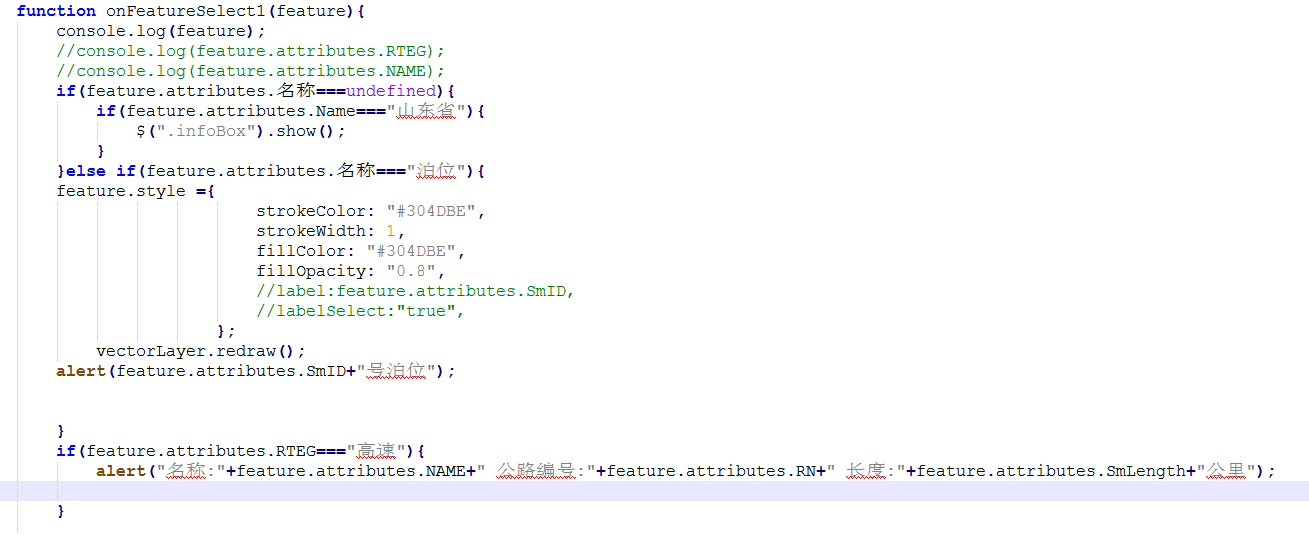This screenshot has height=534, width=1309.
Task: Click the commented //labelSelect:"true" line
Action: 361,311
